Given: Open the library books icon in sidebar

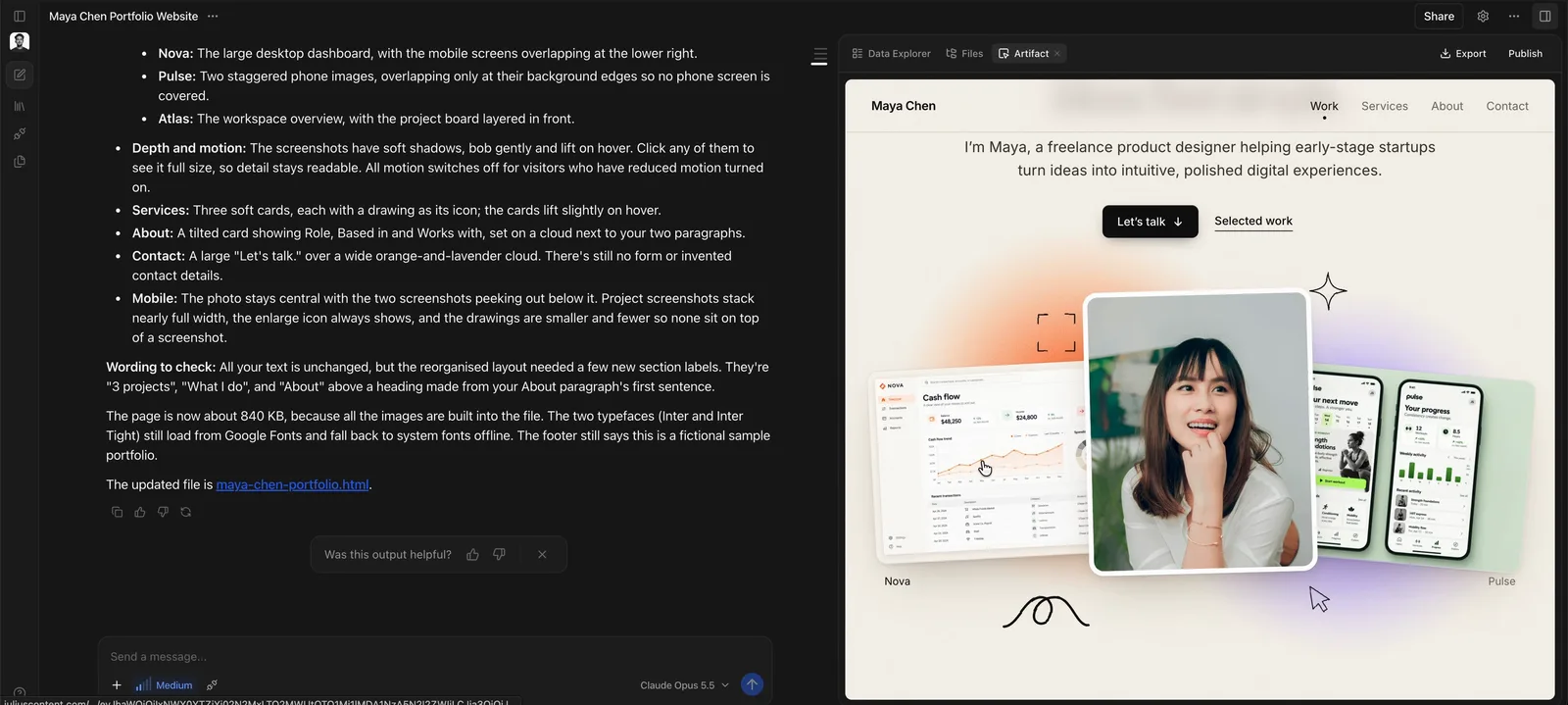Looking at the screenshot, I should (20, 106).
